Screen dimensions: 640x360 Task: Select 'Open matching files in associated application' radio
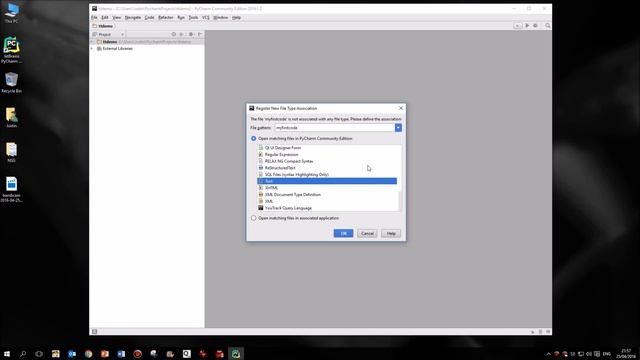pyautogui.click(x=253, y=218)
